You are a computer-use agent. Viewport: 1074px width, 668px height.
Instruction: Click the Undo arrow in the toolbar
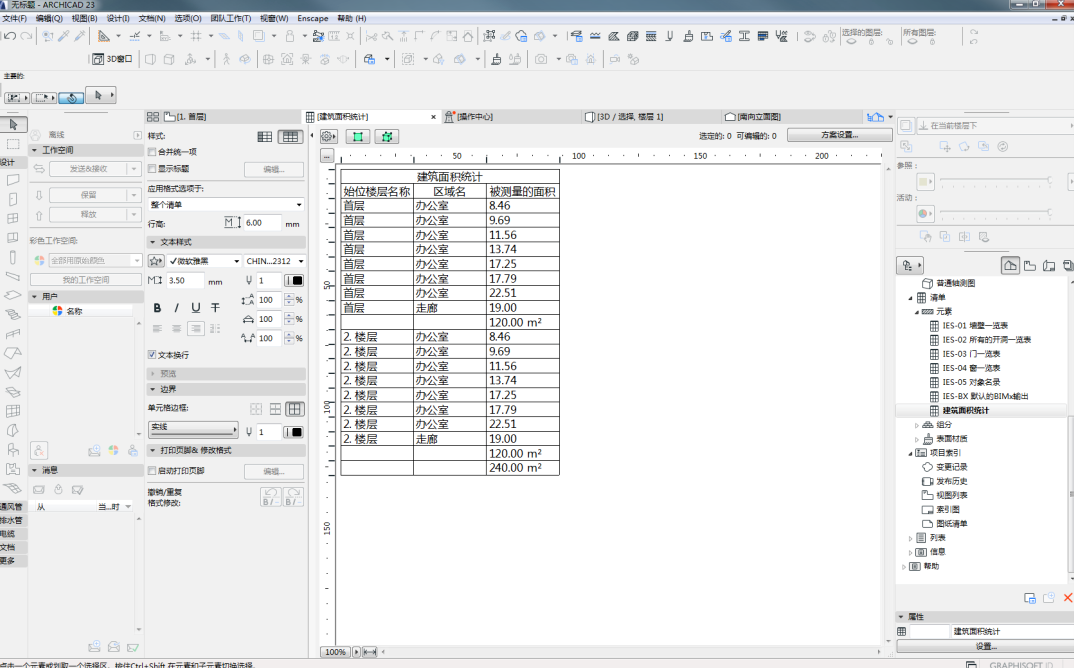10,36
